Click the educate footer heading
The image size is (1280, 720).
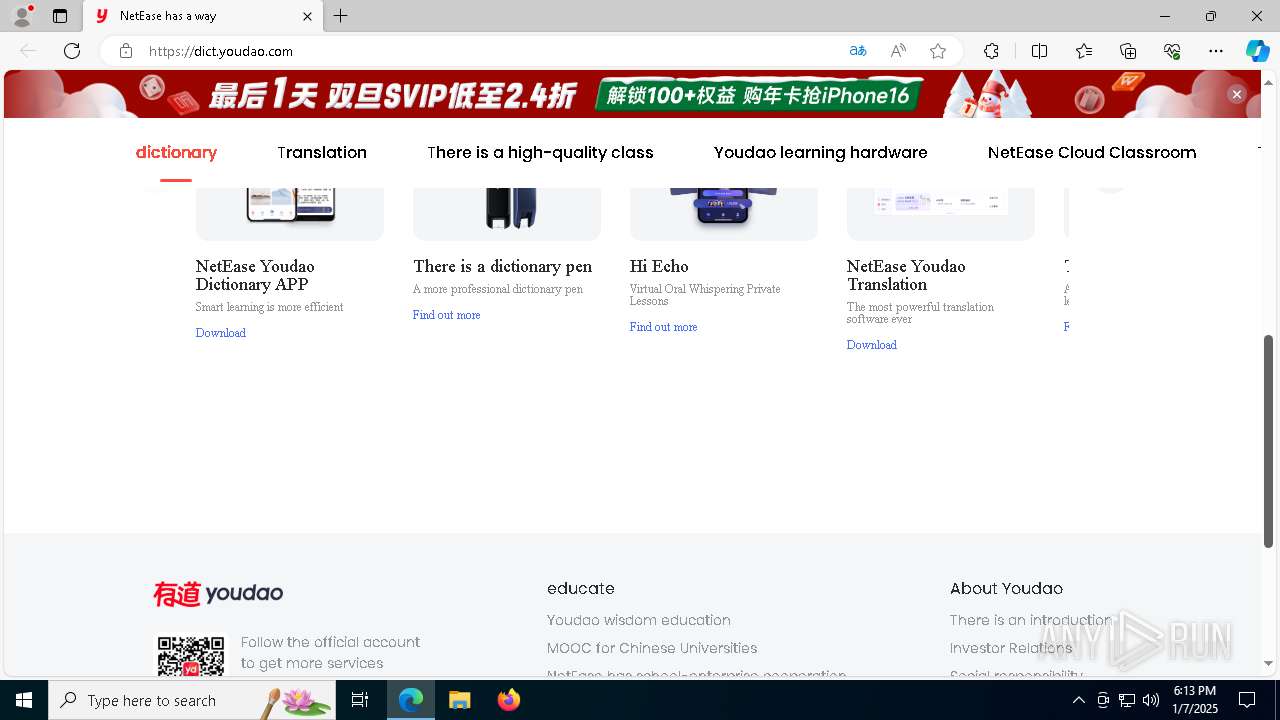[x=581, y=589]
